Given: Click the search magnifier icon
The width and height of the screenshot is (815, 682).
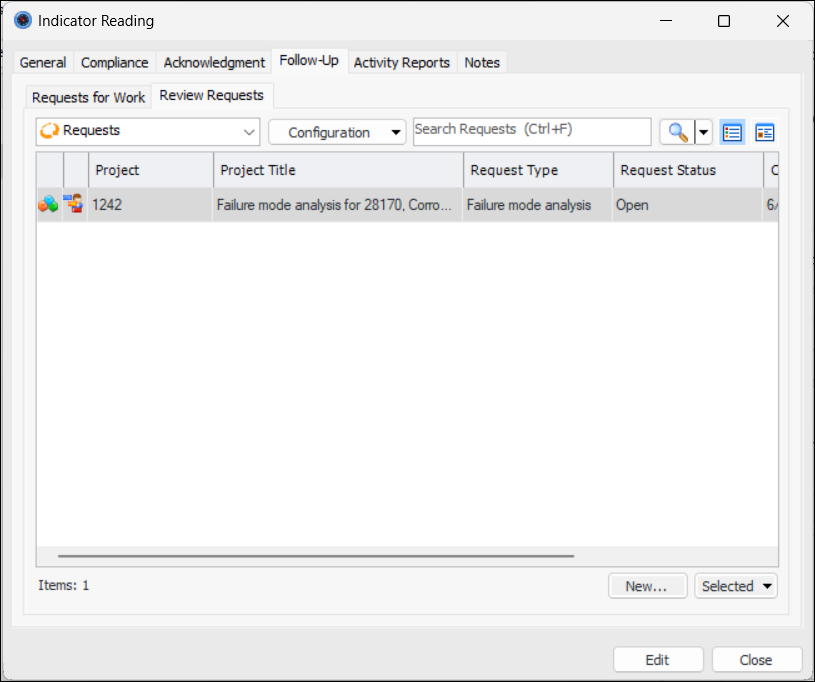Looking at the screenshot, I should [x=678, y=133].
